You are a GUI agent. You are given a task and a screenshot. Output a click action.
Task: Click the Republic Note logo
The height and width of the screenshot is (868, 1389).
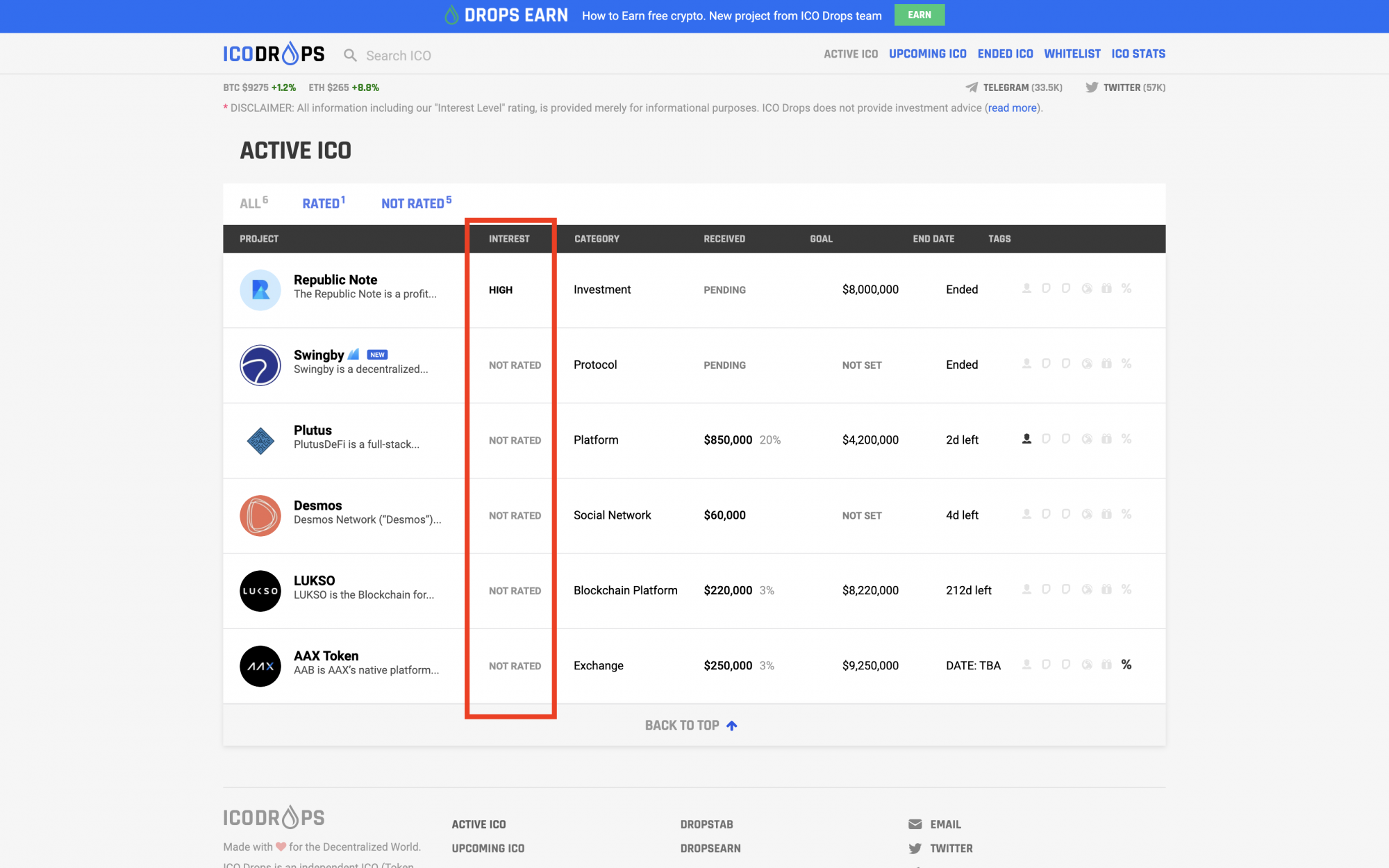[x=260, y=290]
